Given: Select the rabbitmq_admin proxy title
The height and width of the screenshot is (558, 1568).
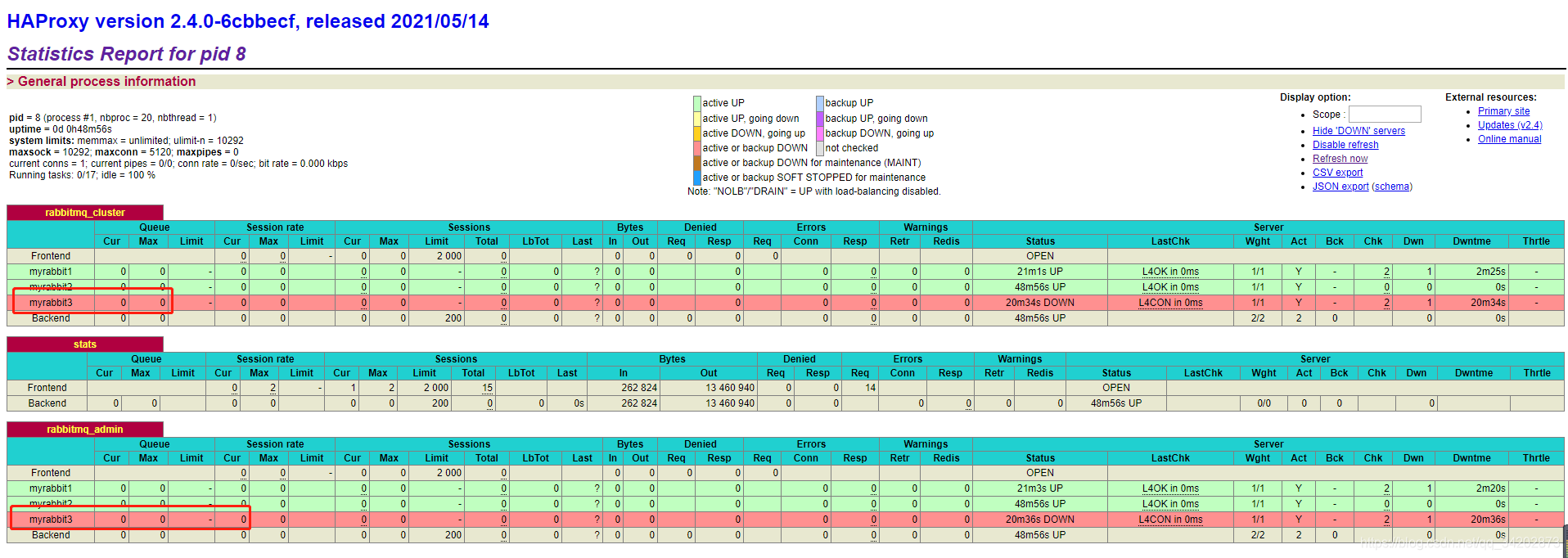Looking at the screenshot, I should tap(85, 430).
